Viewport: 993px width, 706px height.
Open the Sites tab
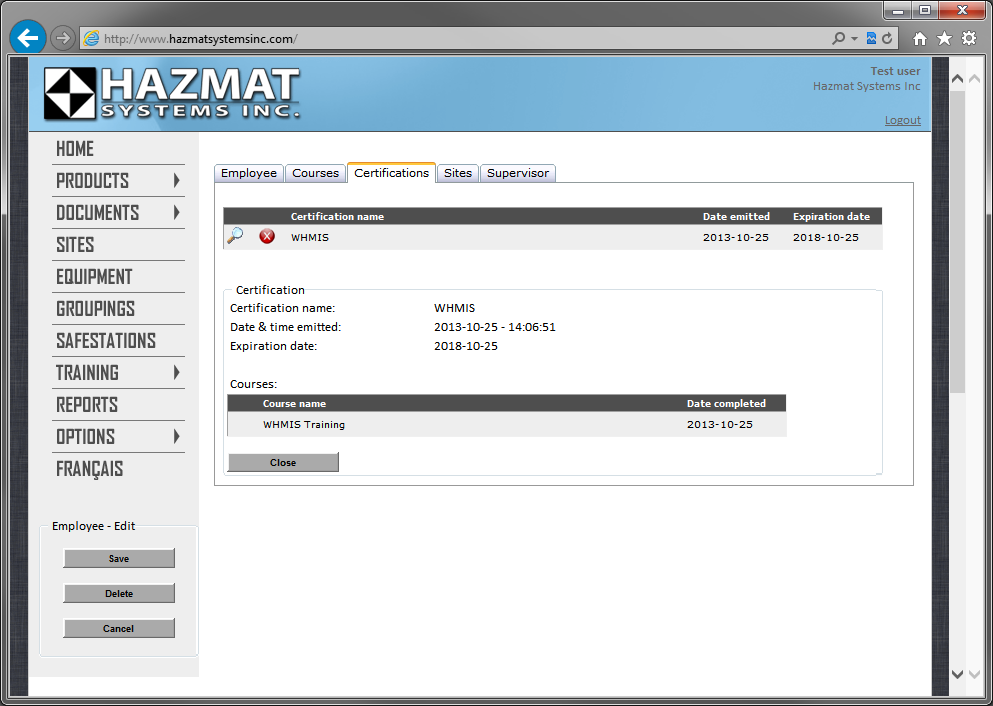pyautogui.click(x=458, y=173)
